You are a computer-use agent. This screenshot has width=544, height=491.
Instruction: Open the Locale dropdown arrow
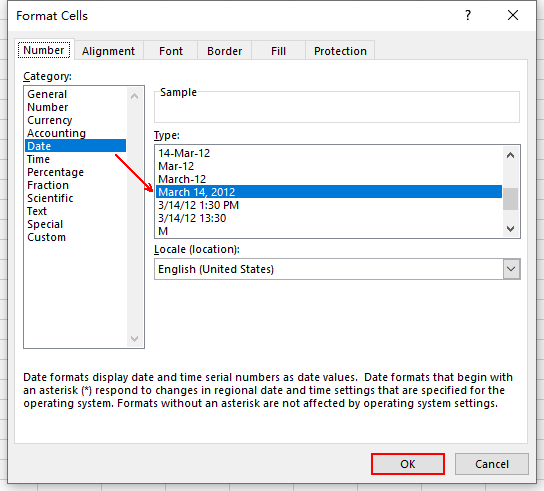point(511,269)
